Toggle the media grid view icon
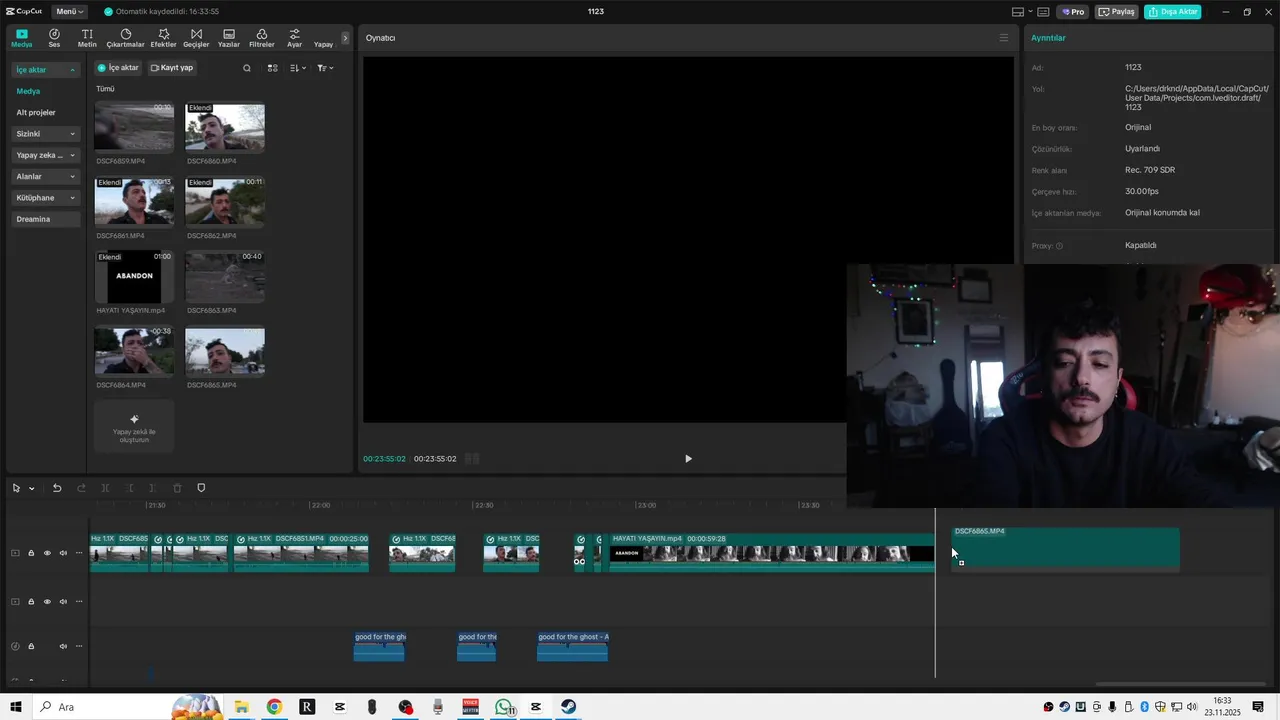Viewport: 1280px width, 720px height. click(x=272, y=68)
